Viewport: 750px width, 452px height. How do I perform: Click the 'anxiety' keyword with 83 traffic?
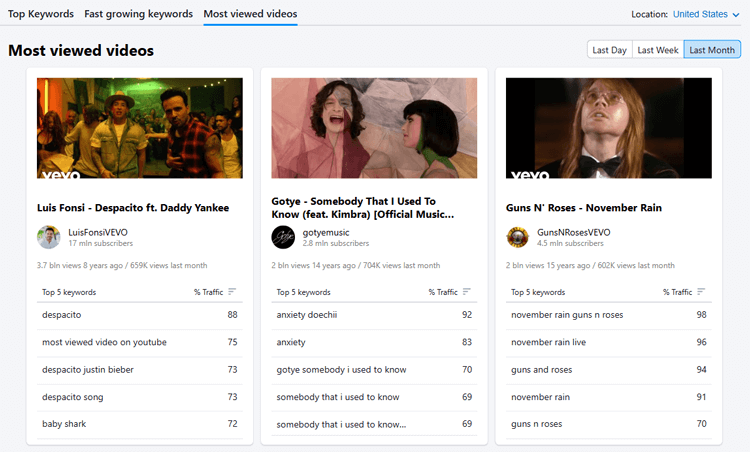[291, 342]
